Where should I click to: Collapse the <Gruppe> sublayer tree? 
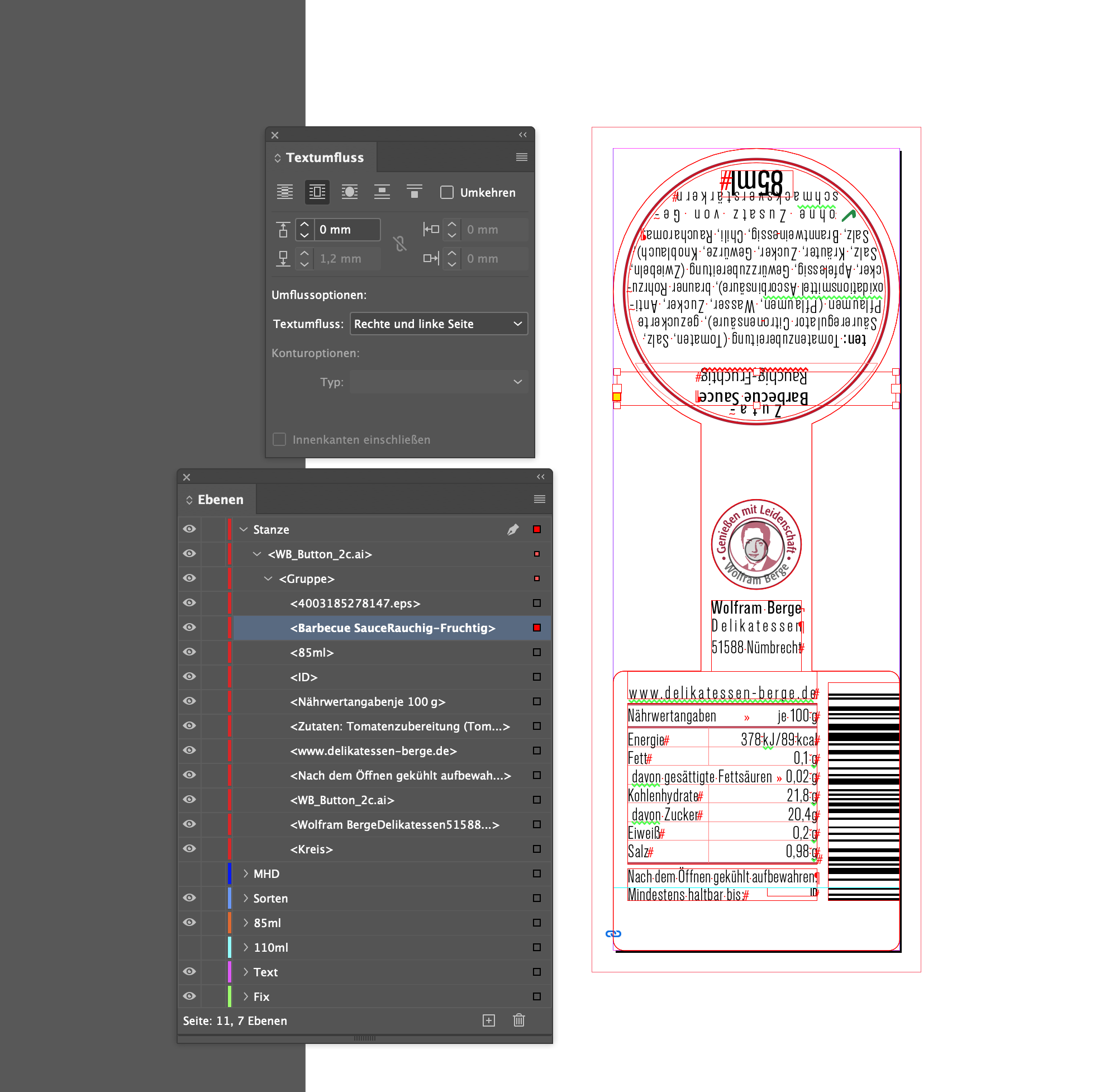[268, 578]
